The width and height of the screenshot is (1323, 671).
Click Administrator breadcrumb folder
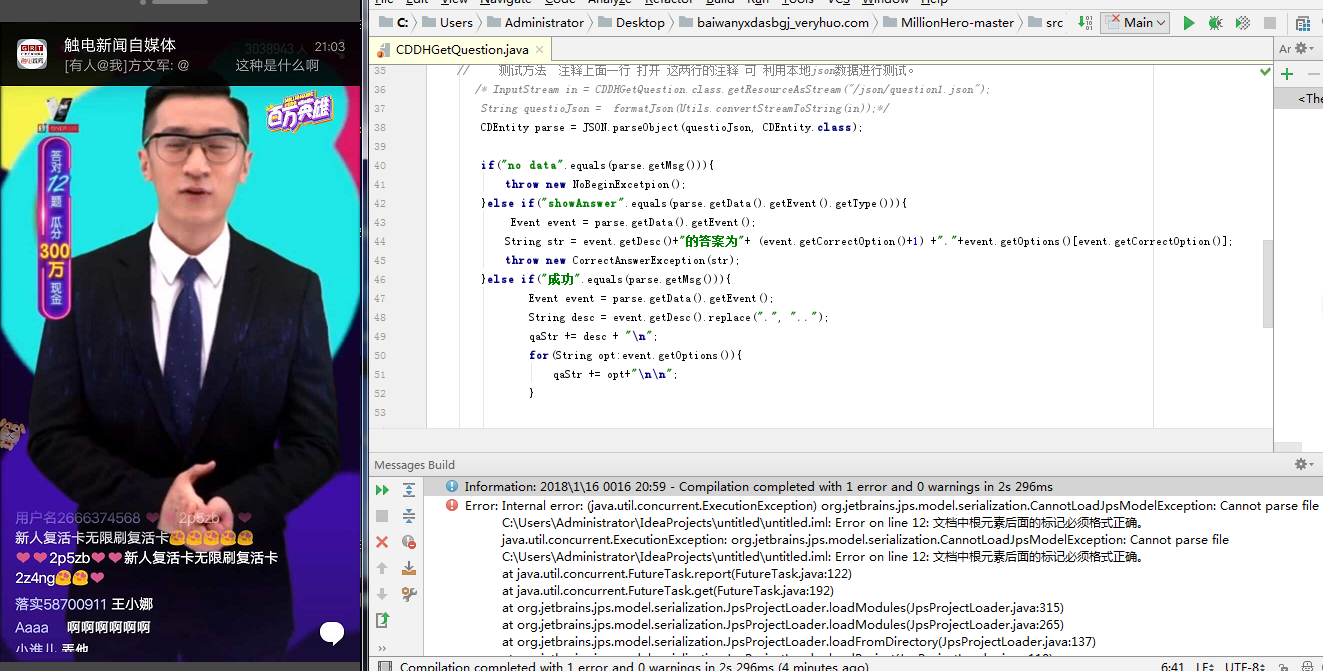[535, 22]
